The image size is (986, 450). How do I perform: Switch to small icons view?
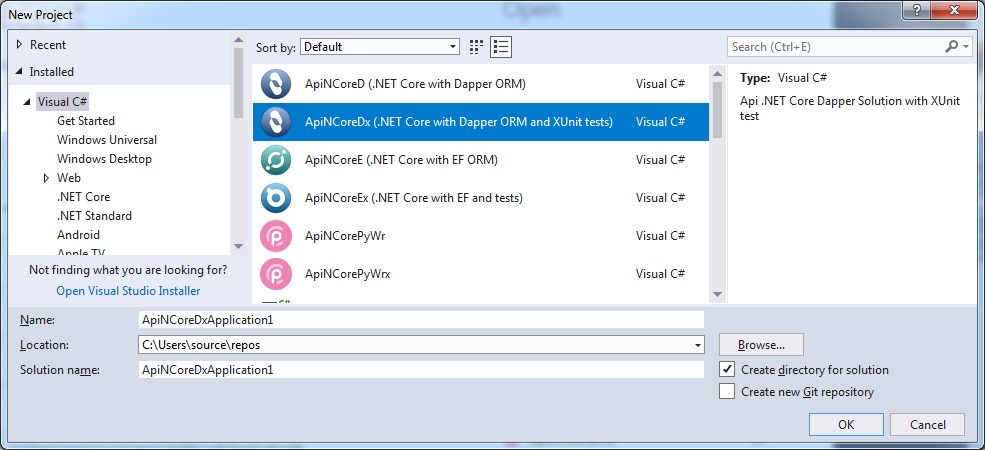tap(476, 47)
